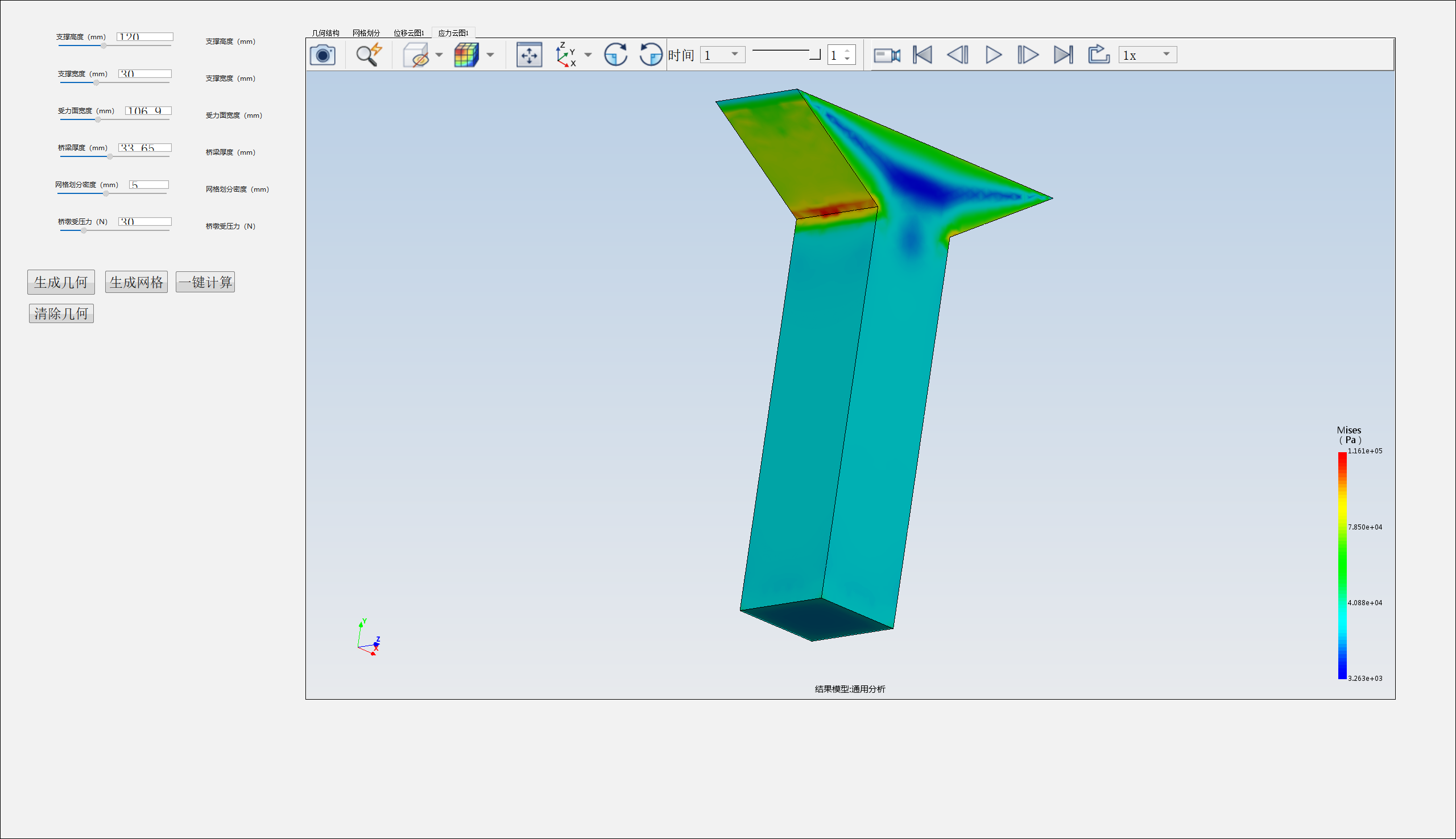Click the XYZ axis orientation icon
This screenshot has height=839, width=1456.
[x=566, y=55]
